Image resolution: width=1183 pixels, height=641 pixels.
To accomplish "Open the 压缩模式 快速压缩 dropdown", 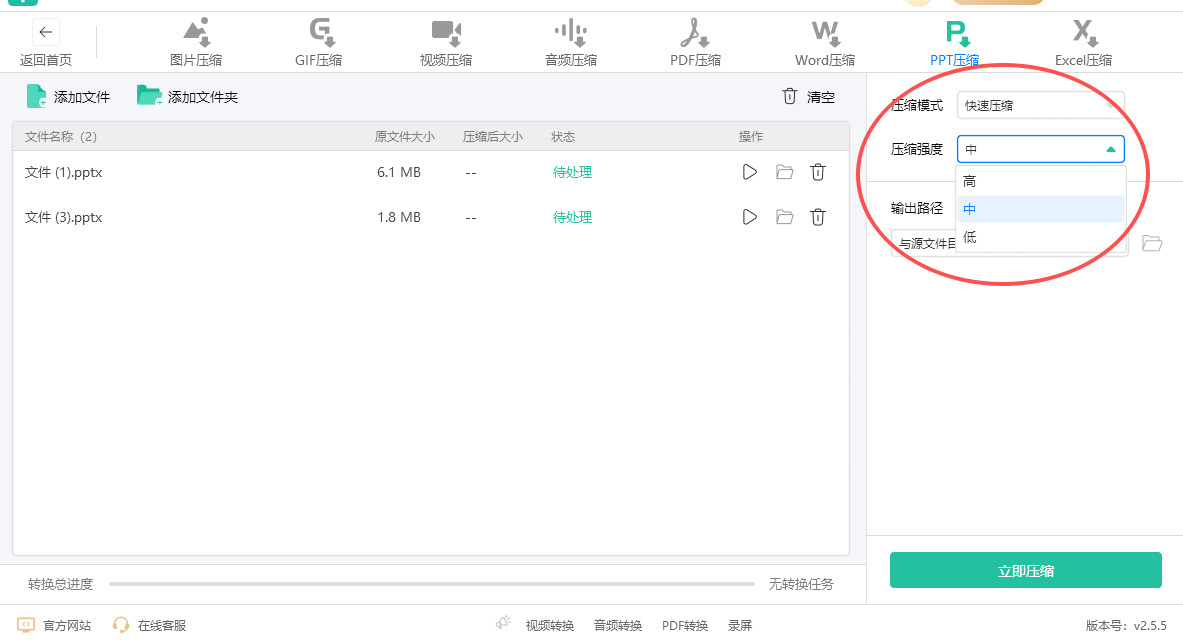I will pos(1040,105).
